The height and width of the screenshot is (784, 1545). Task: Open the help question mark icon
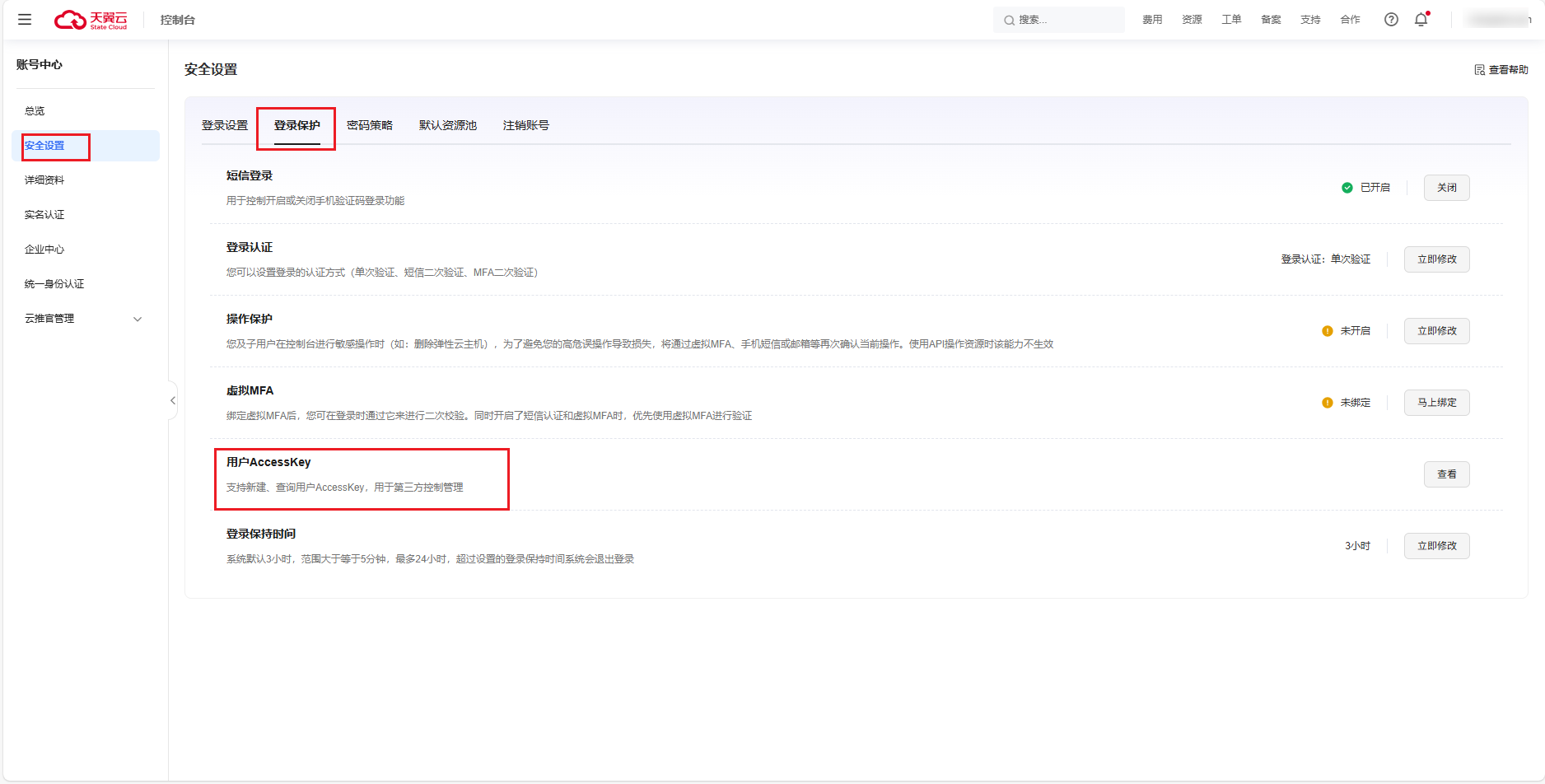[x=1391, y=20]
